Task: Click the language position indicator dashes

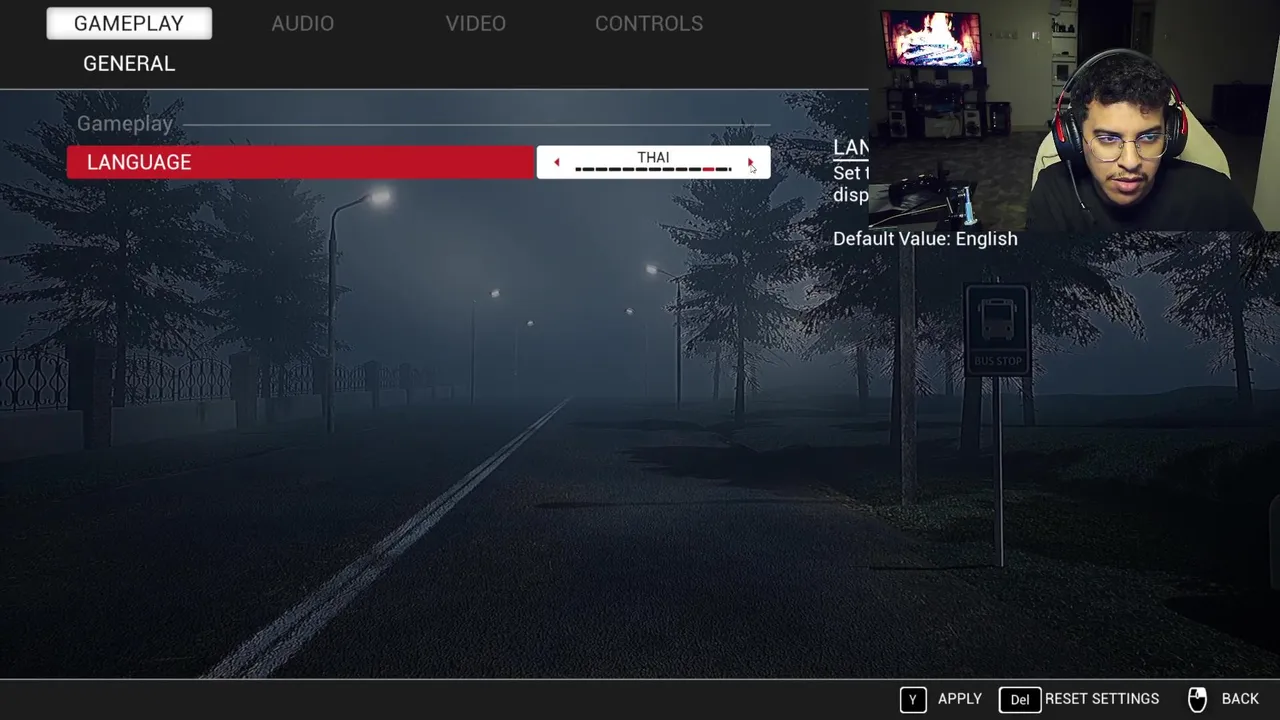Action: pos(653,170)
